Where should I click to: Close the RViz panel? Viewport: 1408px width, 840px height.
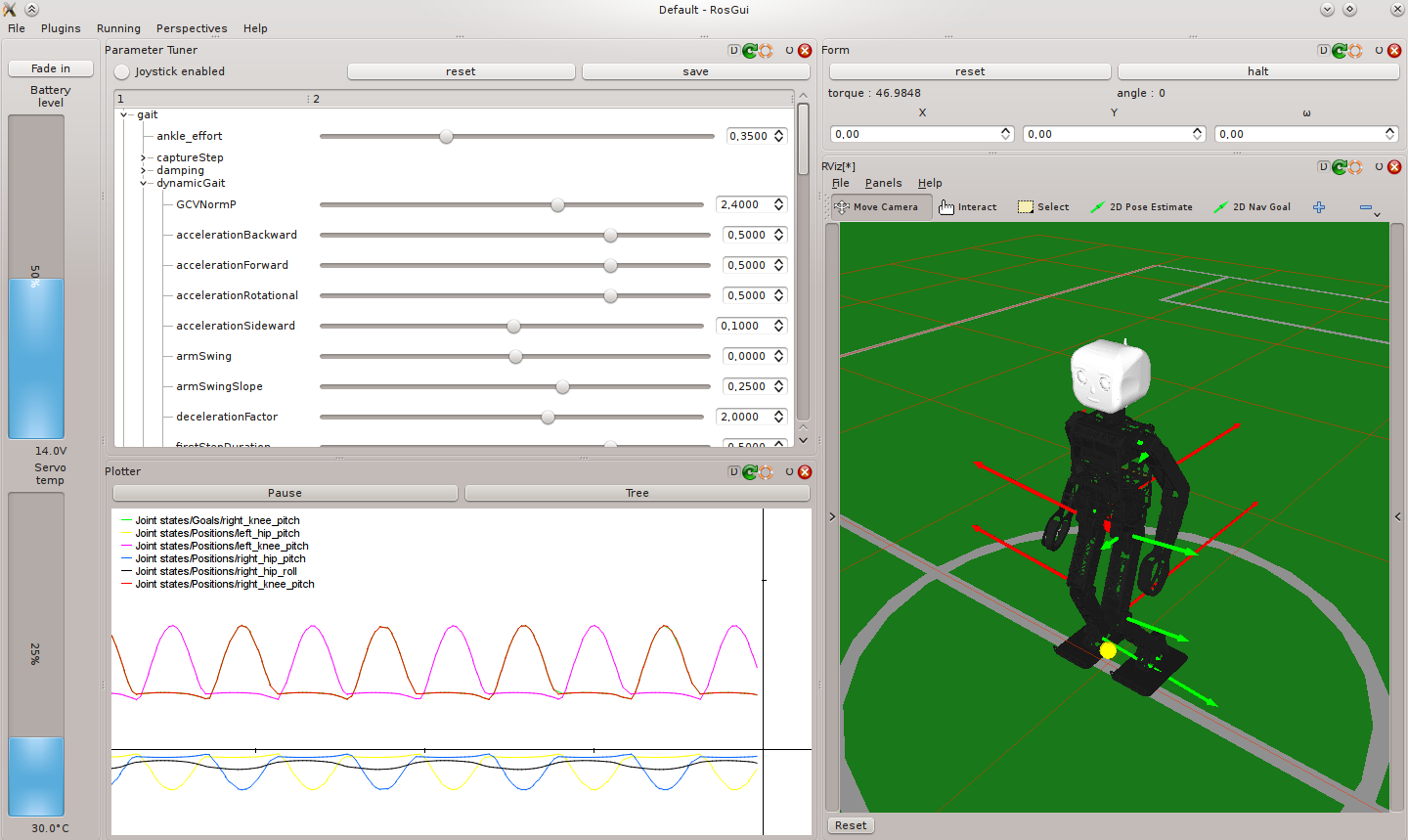click(x=1394, y=167)
